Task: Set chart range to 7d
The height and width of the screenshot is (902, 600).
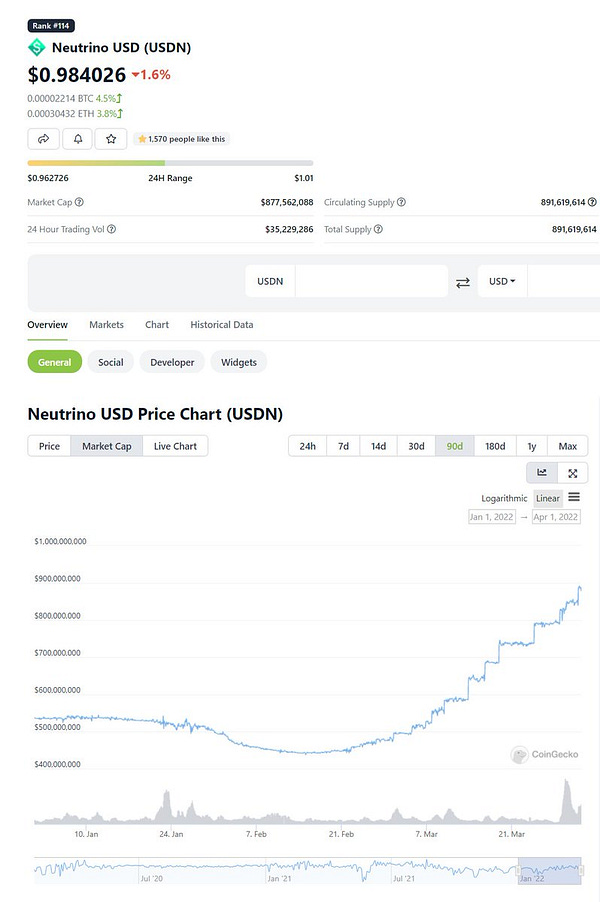Action: coord(343,446)
